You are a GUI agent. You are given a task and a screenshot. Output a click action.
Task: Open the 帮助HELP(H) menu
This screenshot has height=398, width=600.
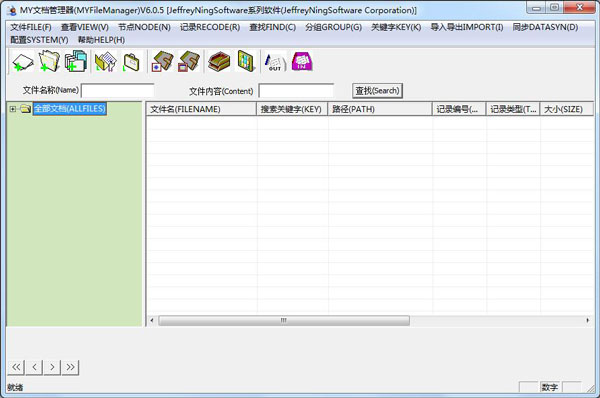click(x=101, y=40)
